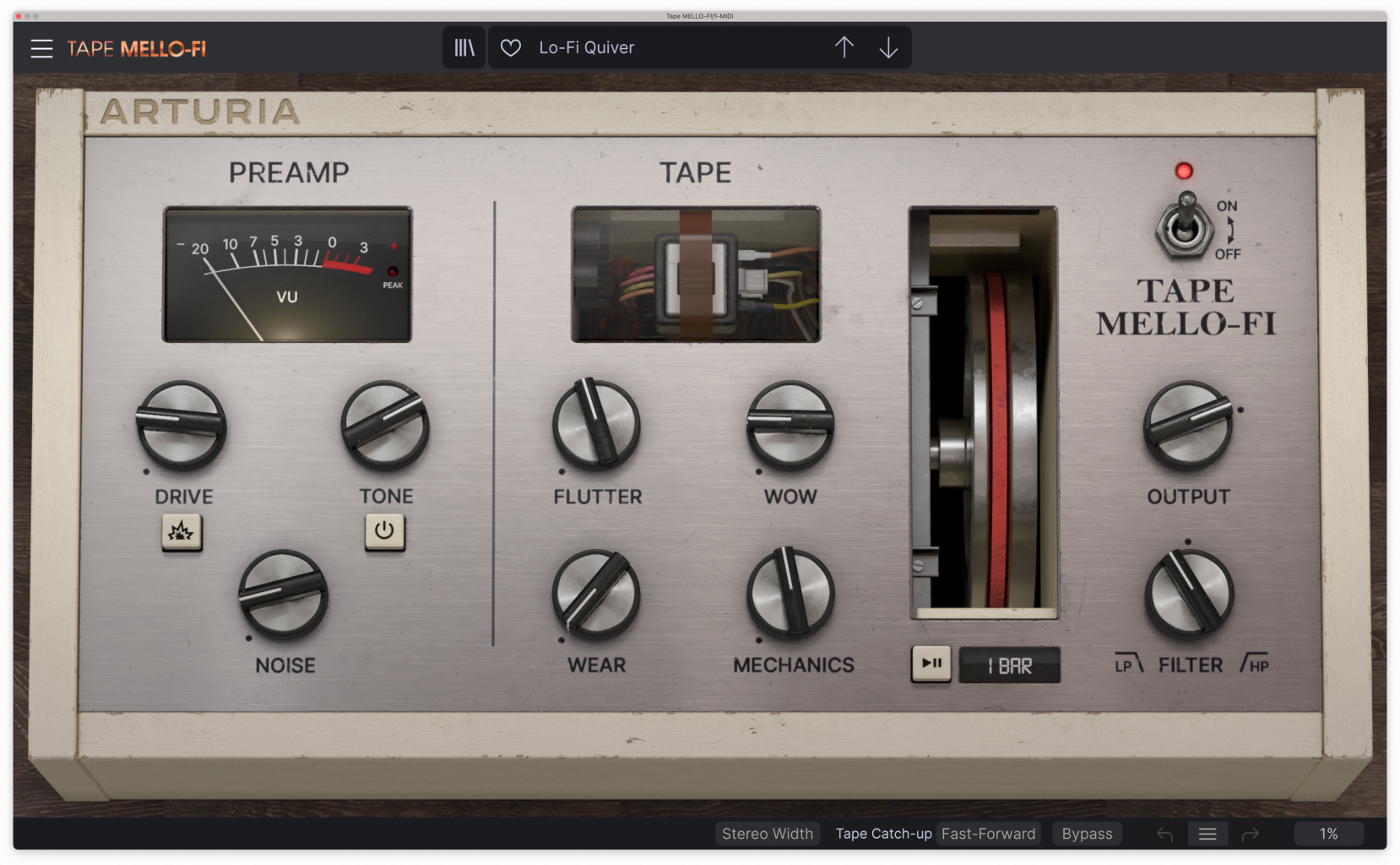Click the HP filter icon

1254,664
